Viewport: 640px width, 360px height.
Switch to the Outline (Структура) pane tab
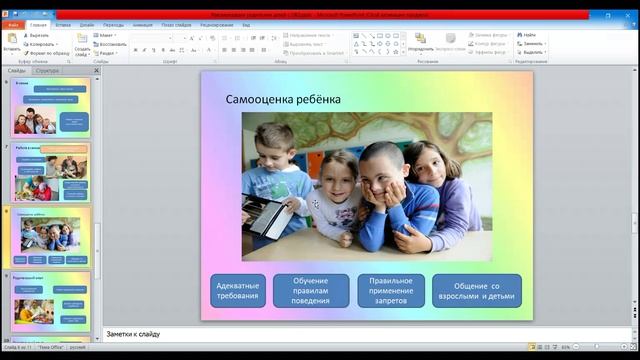coord(47,71)
